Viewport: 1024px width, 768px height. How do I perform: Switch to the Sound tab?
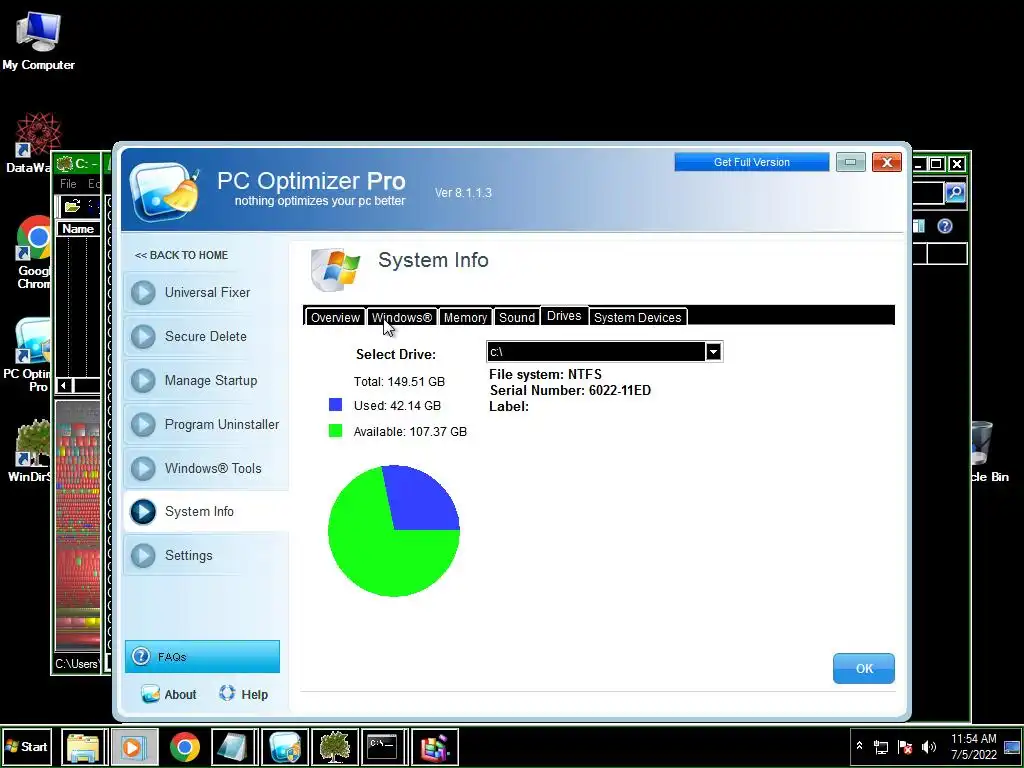point(517,317)
